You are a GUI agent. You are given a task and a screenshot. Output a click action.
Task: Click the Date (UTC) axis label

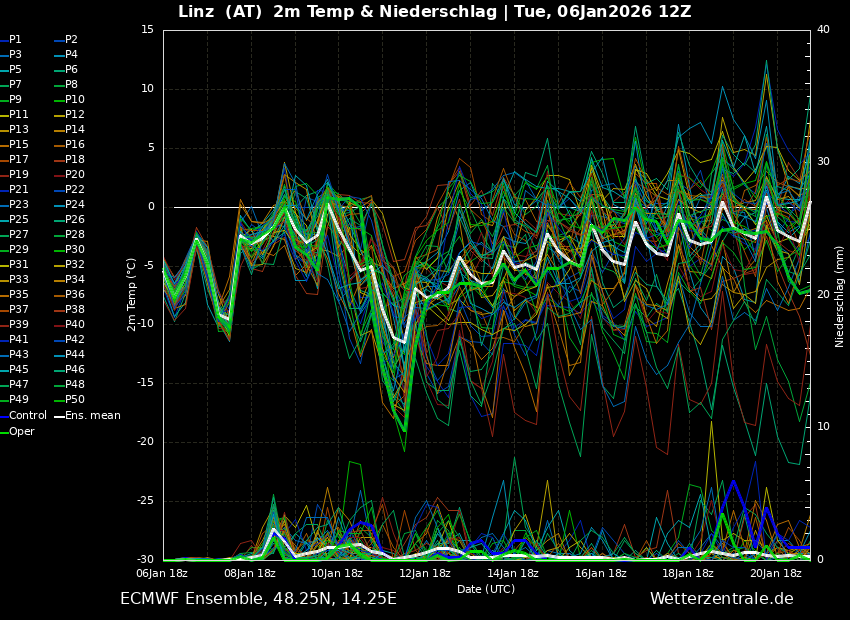486,590
